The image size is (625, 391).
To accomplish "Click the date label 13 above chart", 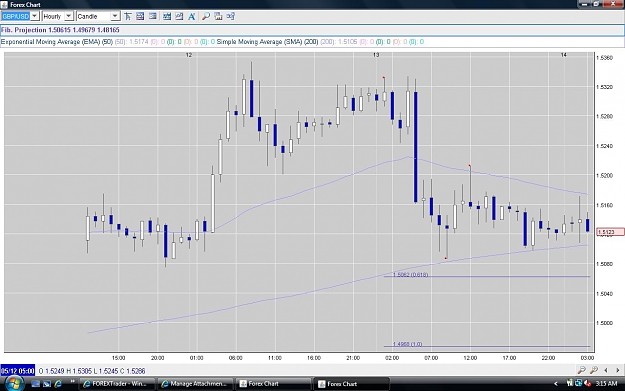I will (376, 55).
